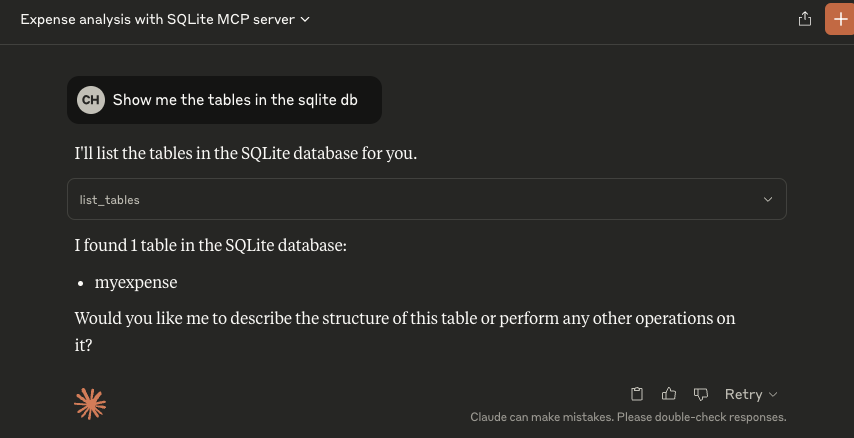Click the share chat icon
Screen dimensions: 854x438
(804, 19)
